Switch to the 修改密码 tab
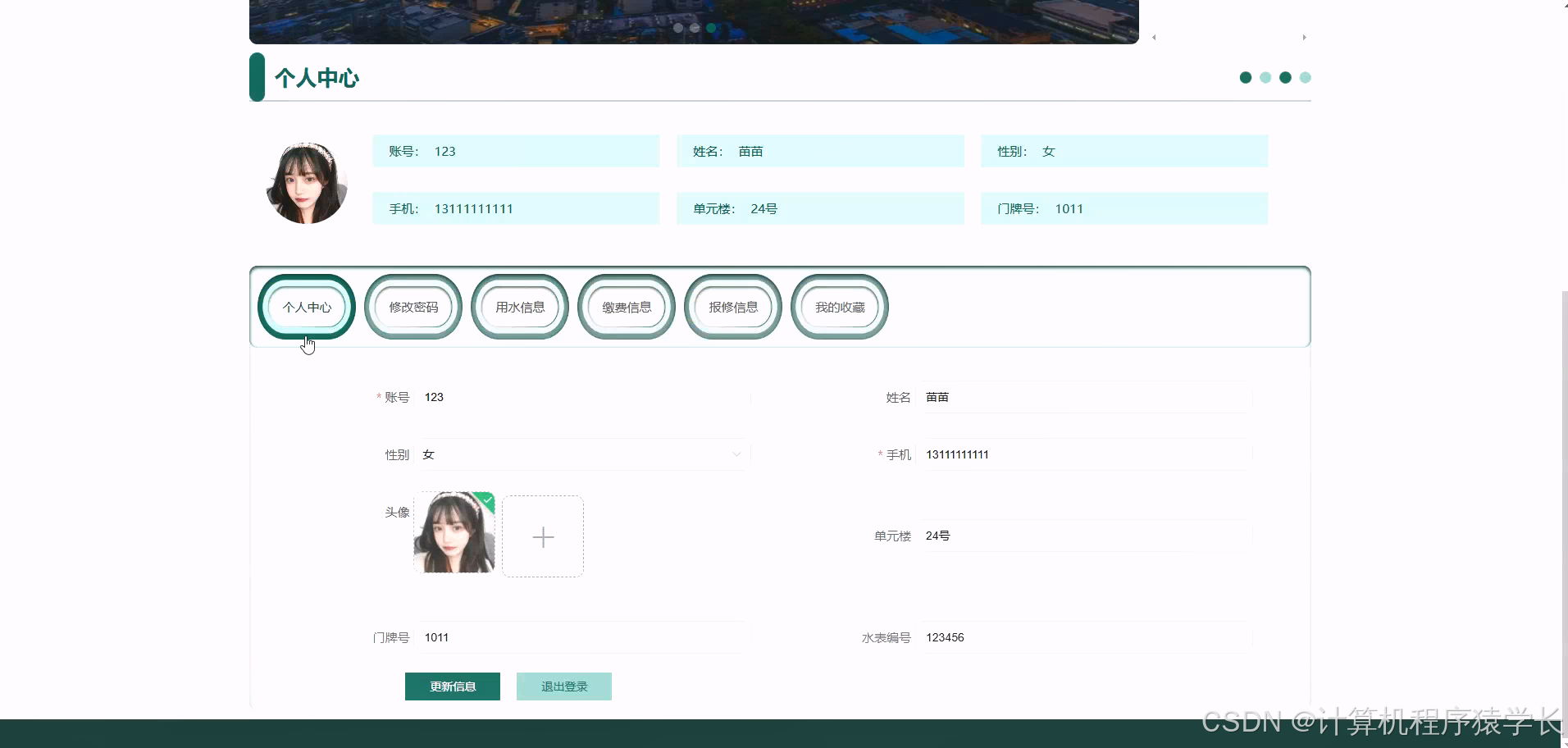 point(413,306)
